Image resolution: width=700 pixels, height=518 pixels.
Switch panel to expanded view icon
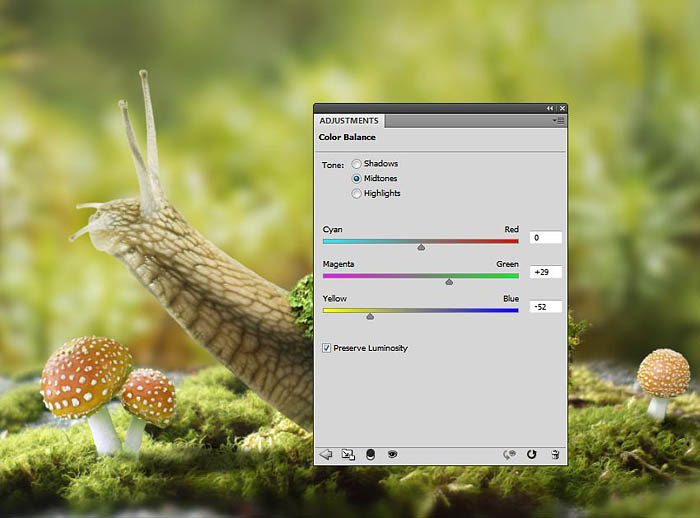tap(348, 454)
